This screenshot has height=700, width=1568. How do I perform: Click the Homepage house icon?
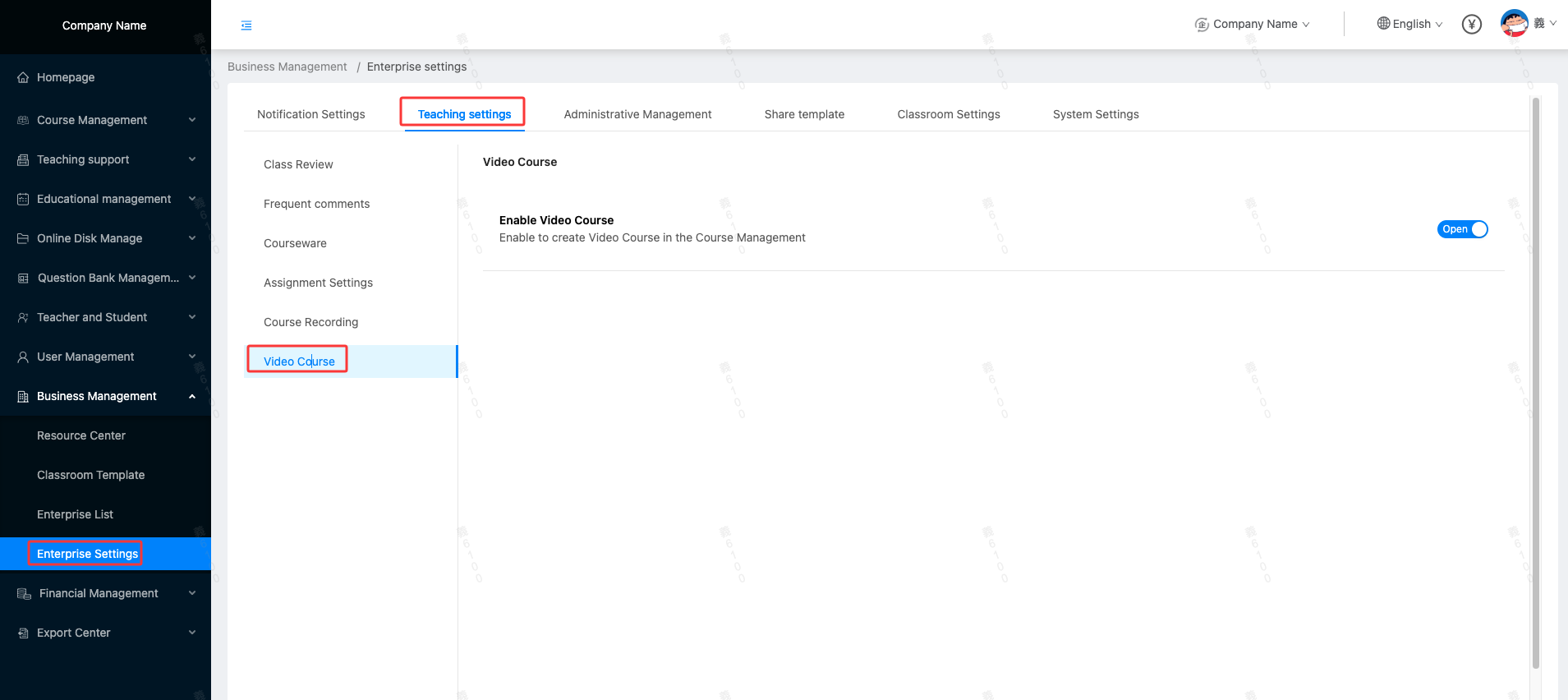coord(23,77)
